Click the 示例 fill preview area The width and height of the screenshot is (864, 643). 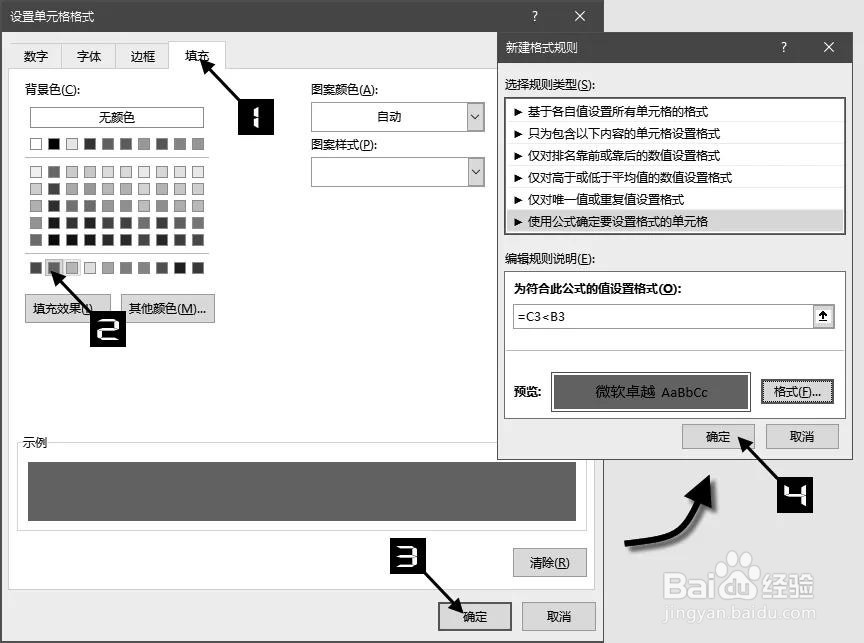[x=302, y=491]
